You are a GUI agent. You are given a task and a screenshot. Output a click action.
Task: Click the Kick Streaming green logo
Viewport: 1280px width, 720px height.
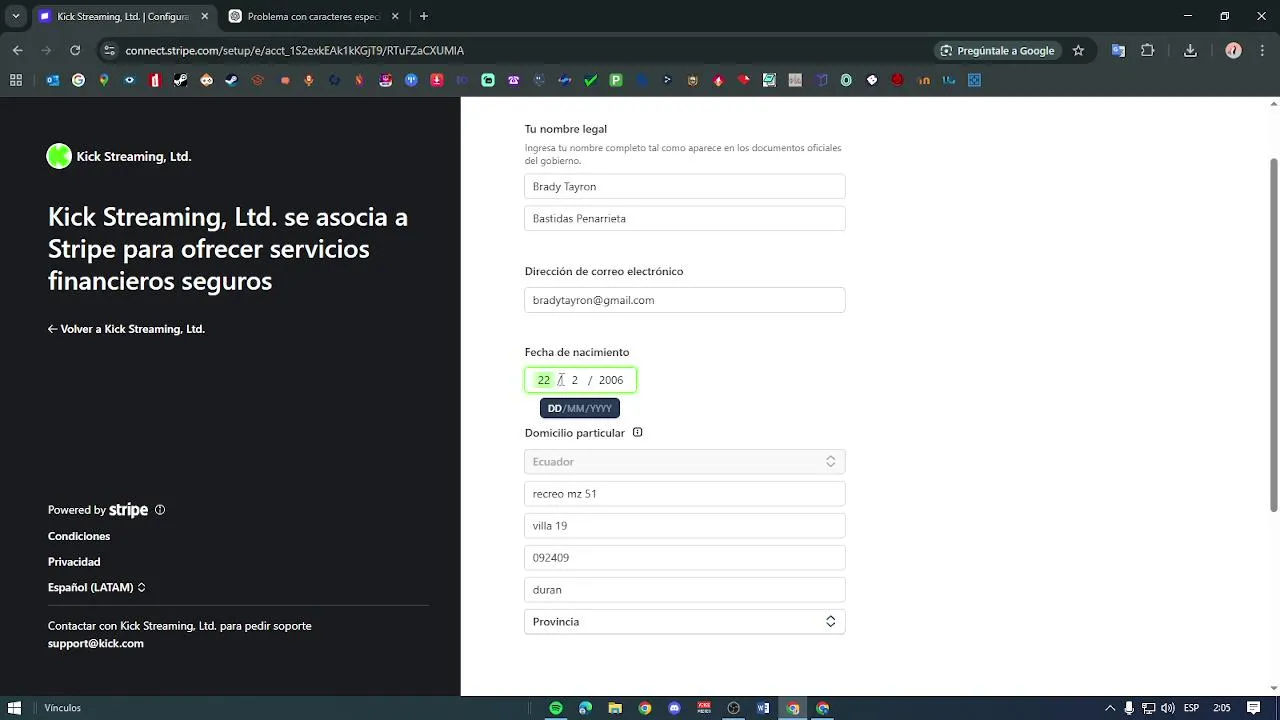click(x=59, y=156)
